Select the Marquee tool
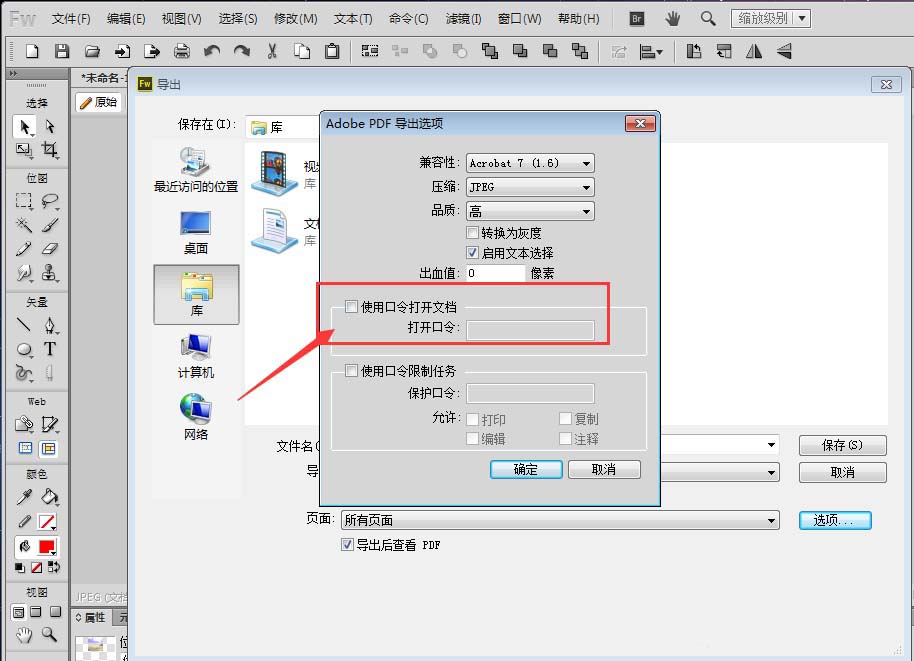The width and height of the screenshot is (914, 661). pyautogui.click(x=24, y=201)
